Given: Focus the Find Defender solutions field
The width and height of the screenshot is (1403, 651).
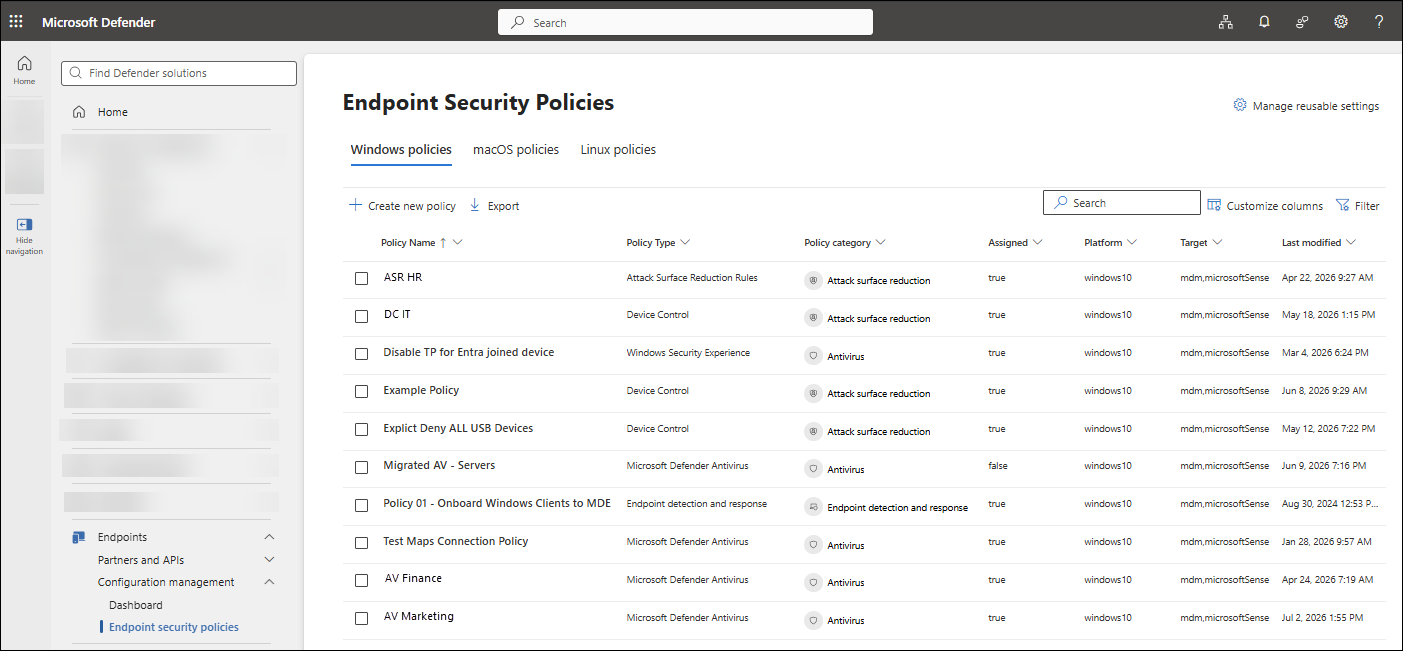Looking at the screenshot, I should coord(179,73).
